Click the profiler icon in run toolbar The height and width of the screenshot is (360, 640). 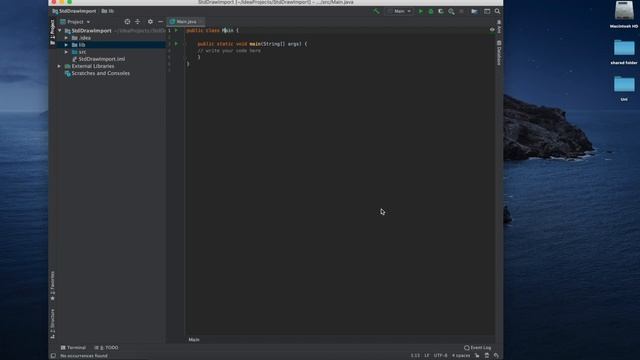click(451, 11)
